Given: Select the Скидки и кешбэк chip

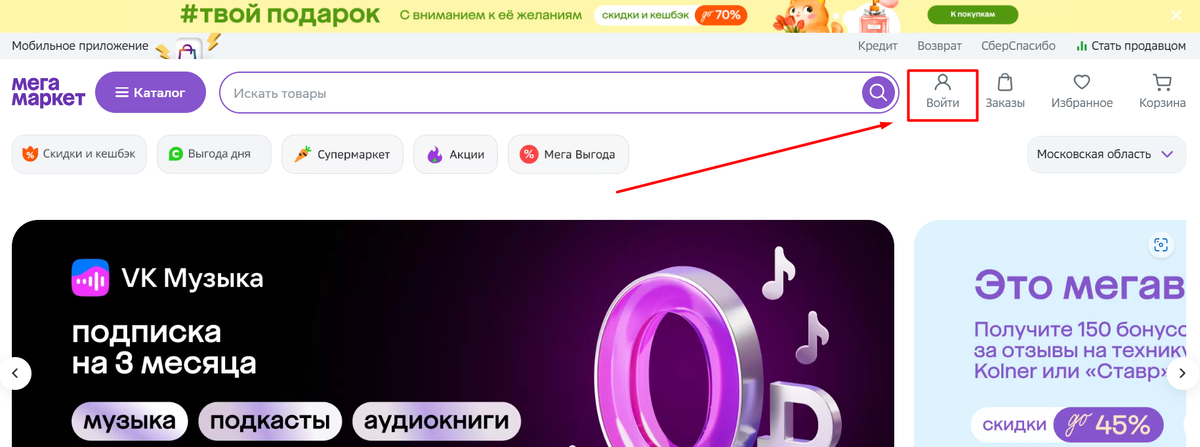Looking at the screenshot, I should [80, 154].
